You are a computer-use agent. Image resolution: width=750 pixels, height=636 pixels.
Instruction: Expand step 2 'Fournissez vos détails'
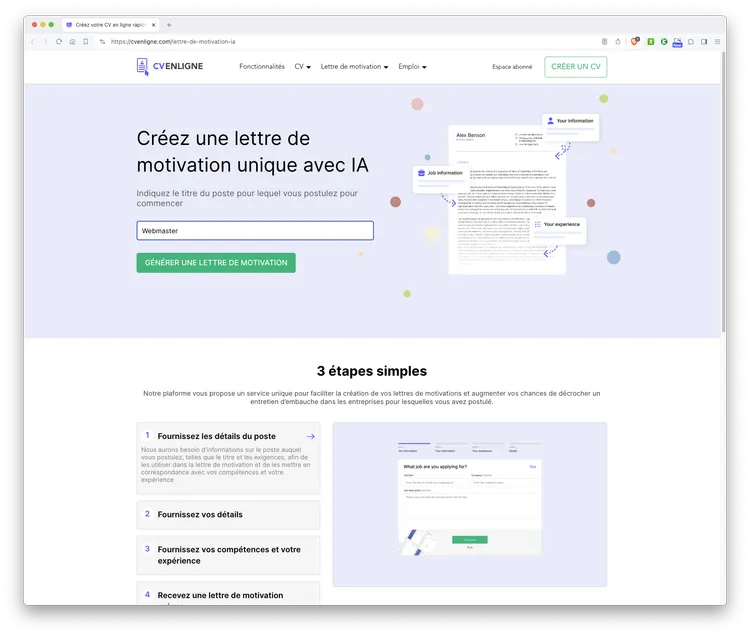coord(228,515)
